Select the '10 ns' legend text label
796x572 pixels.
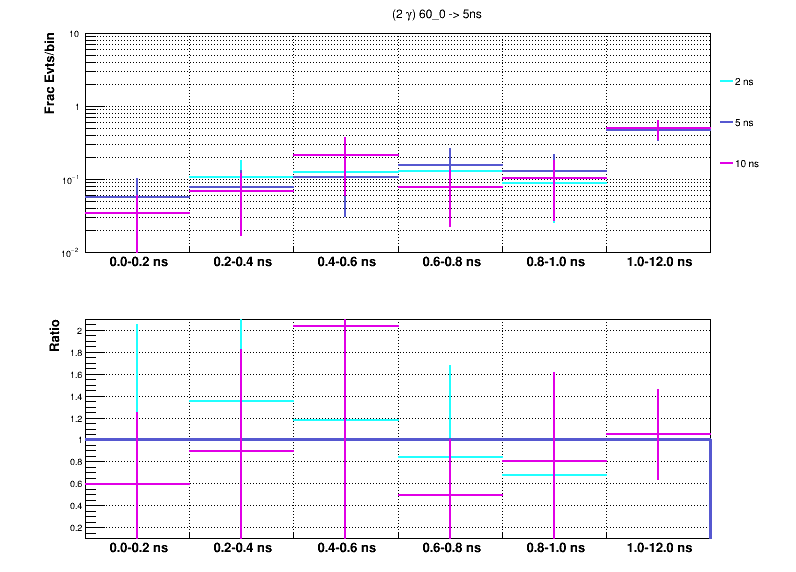click(747, 162)
